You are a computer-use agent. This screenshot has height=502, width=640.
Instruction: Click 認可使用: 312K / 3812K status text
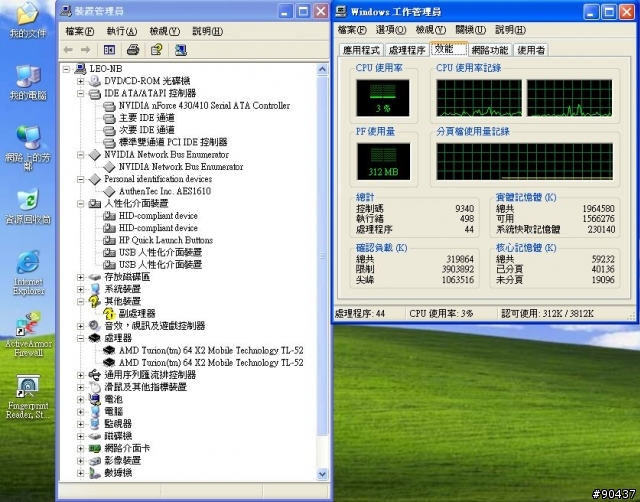click(547, 313)
